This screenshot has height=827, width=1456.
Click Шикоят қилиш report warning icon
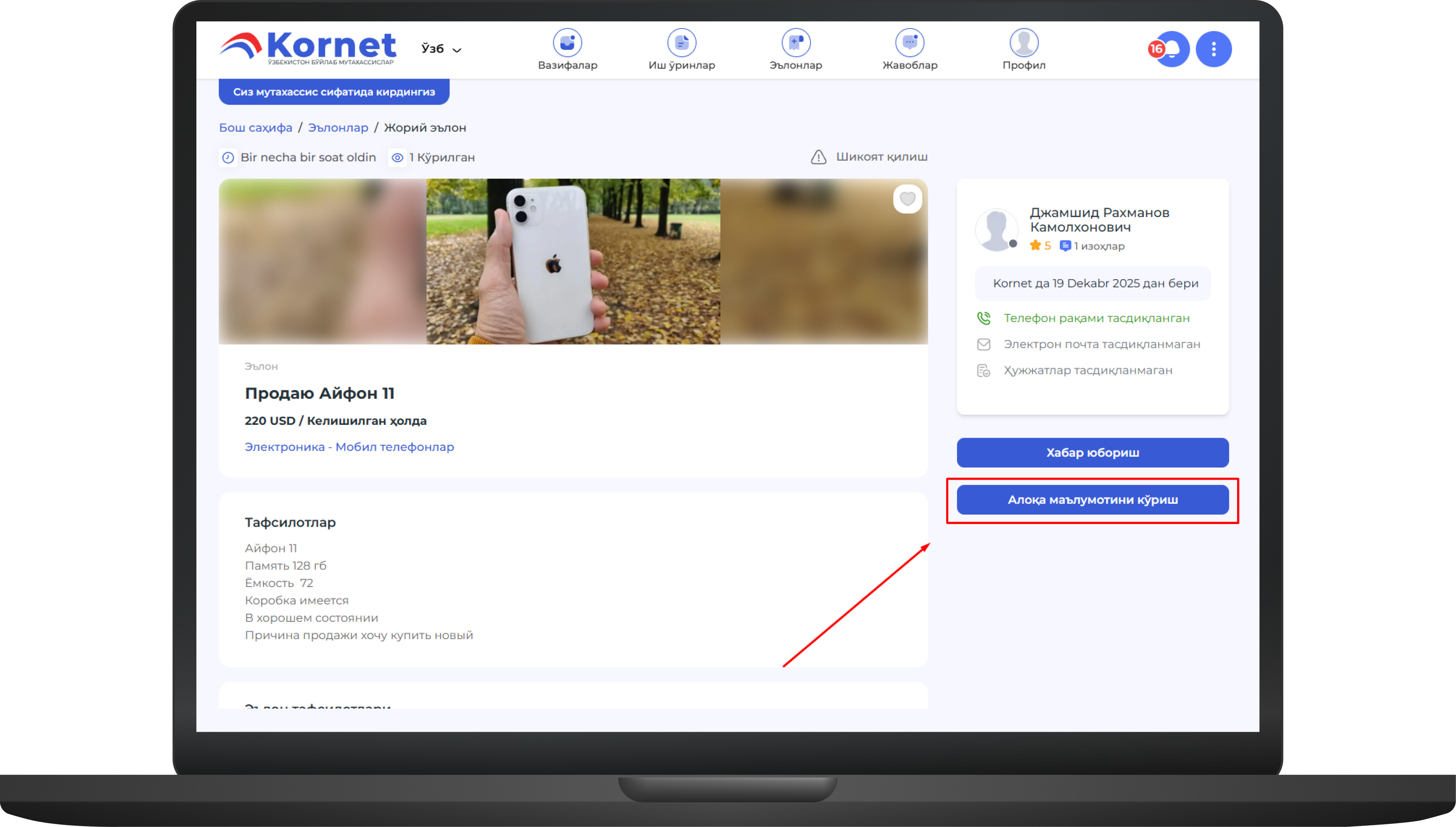[x=818, y=157]
